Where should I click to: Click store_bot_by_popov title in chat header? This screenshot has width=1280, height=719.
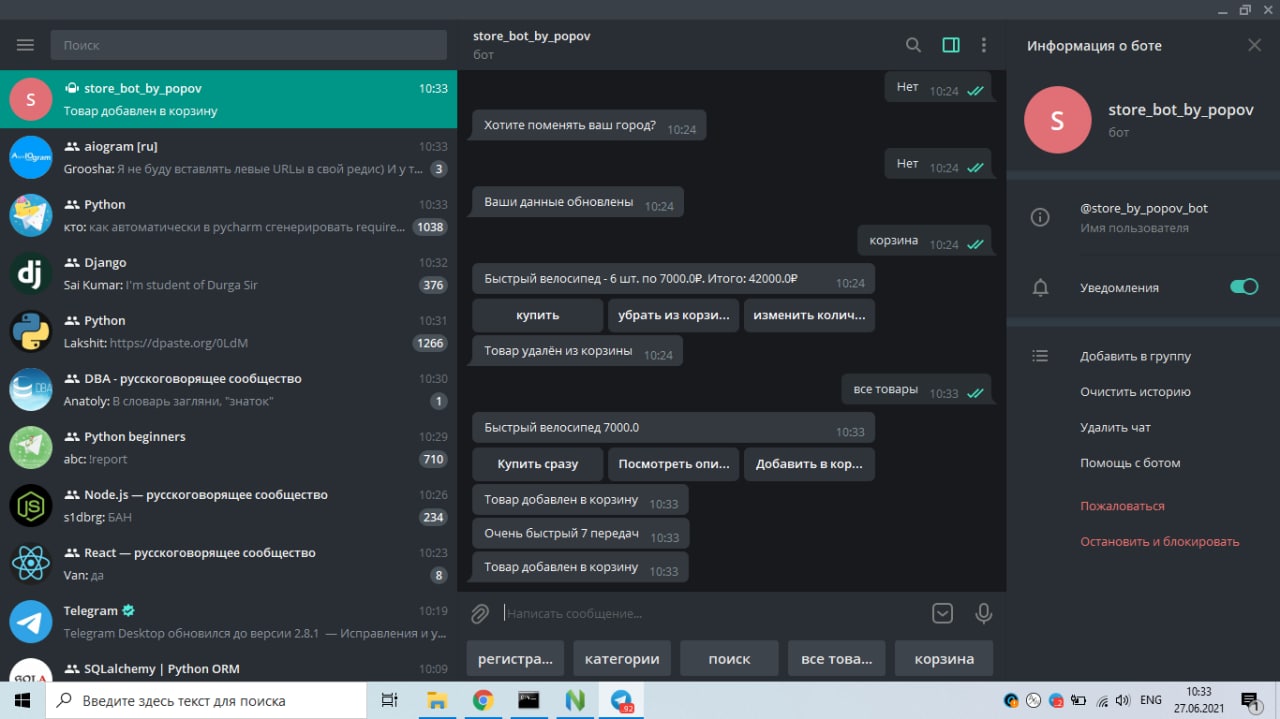tap(531, 36)
